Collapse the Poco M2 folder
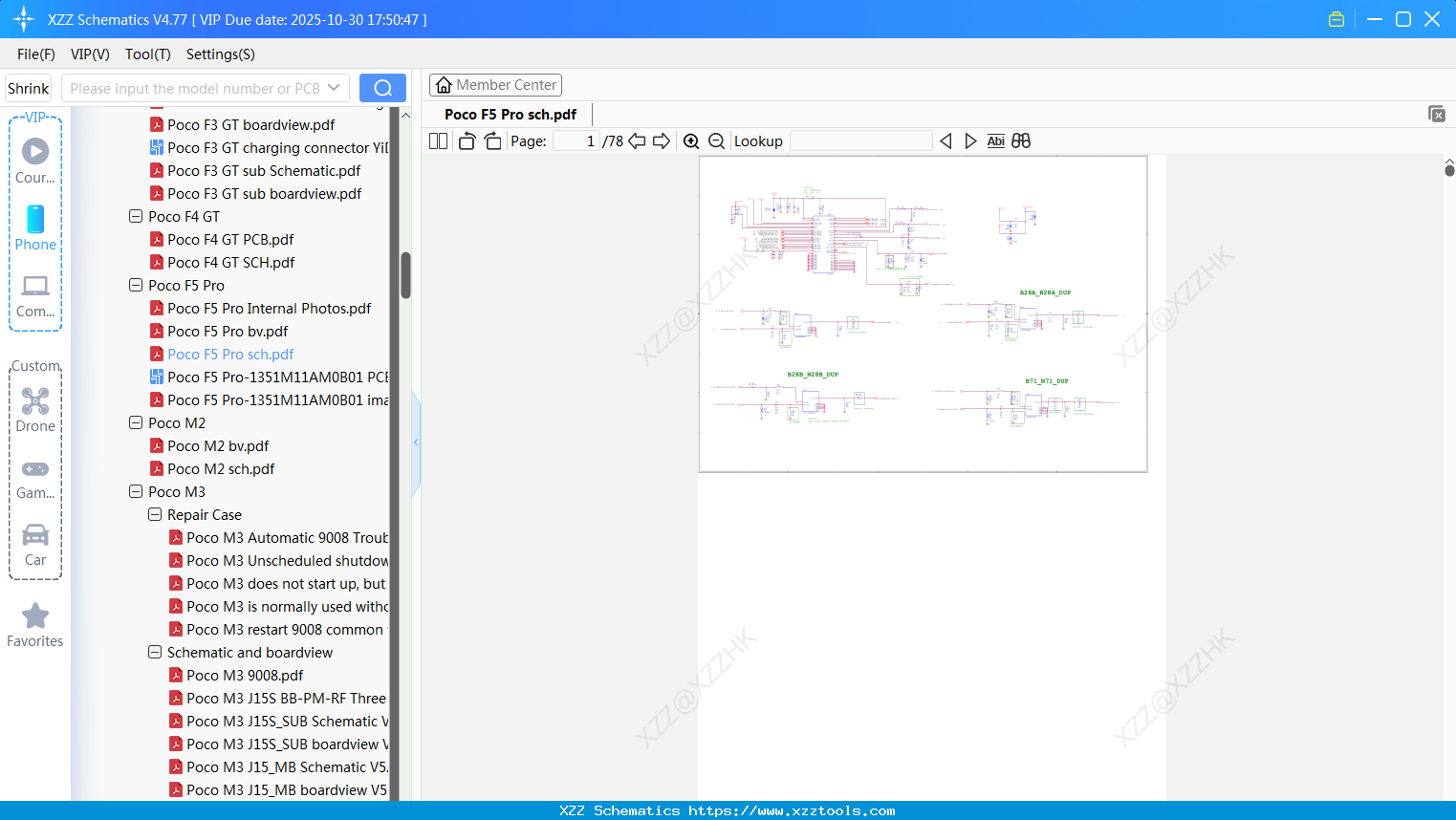This screenshot has height=820, width=1456. pyautogui.click(x=136, y=423)
